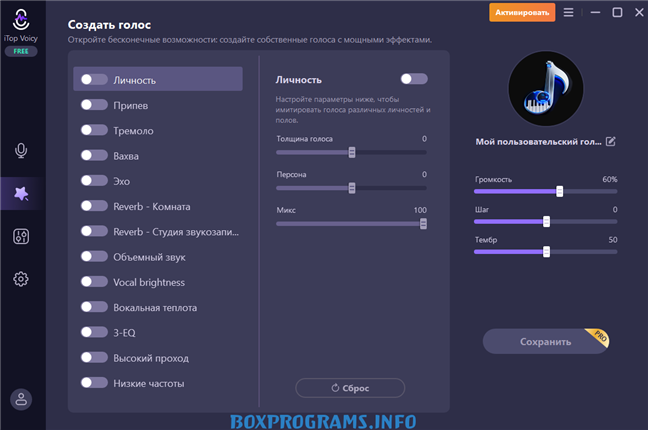Open the soundboard sidebar icon
This screenshot has width=648, height=430.
(21, 237)
